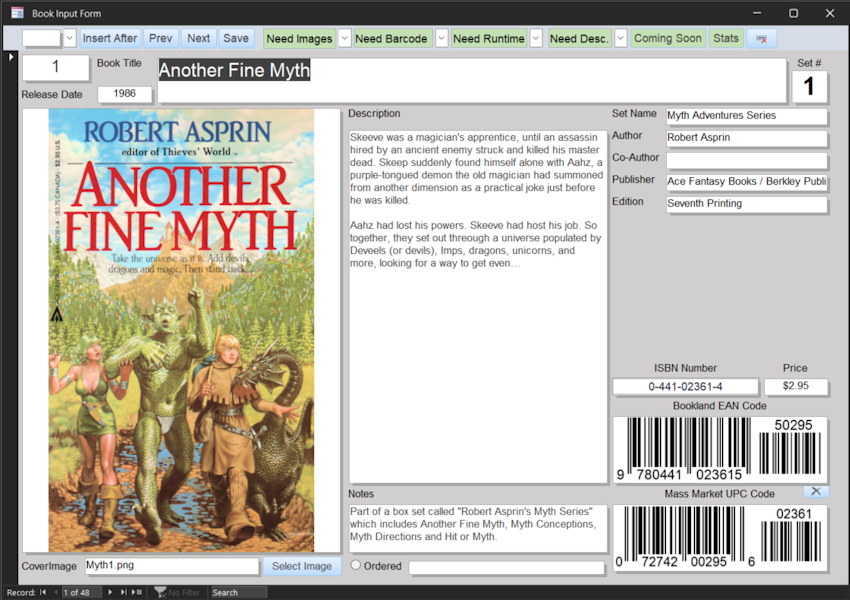Click the Set # field

tap(809, 87)
